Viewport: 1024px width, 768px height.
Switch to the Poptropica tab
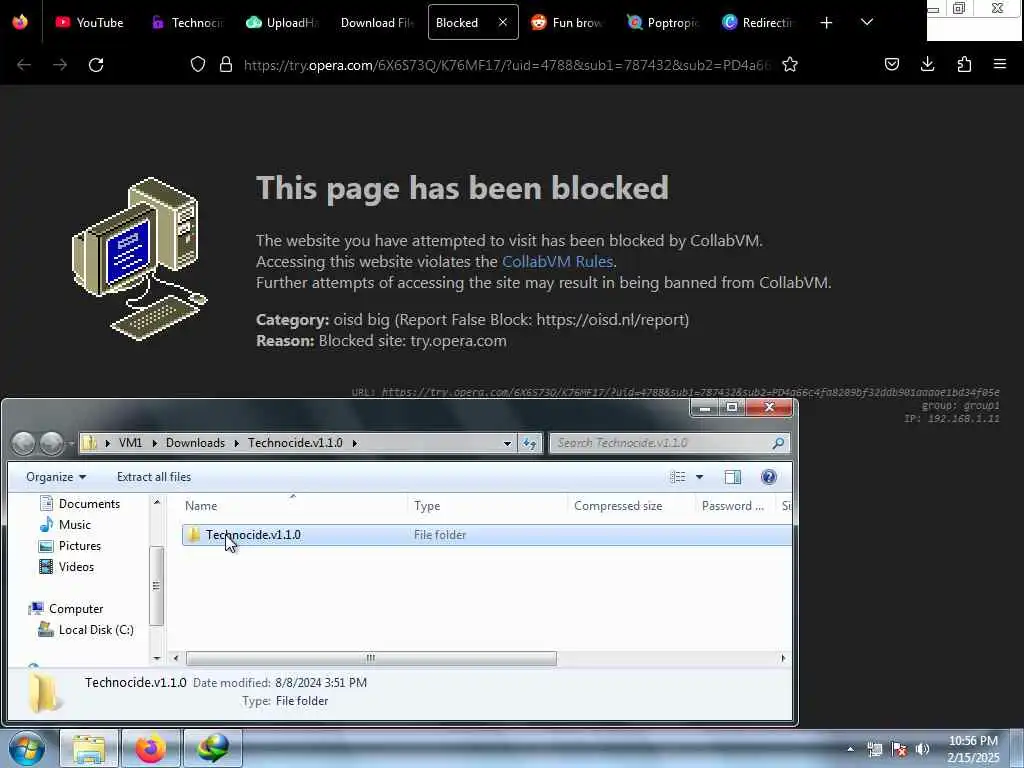(662, 22)
